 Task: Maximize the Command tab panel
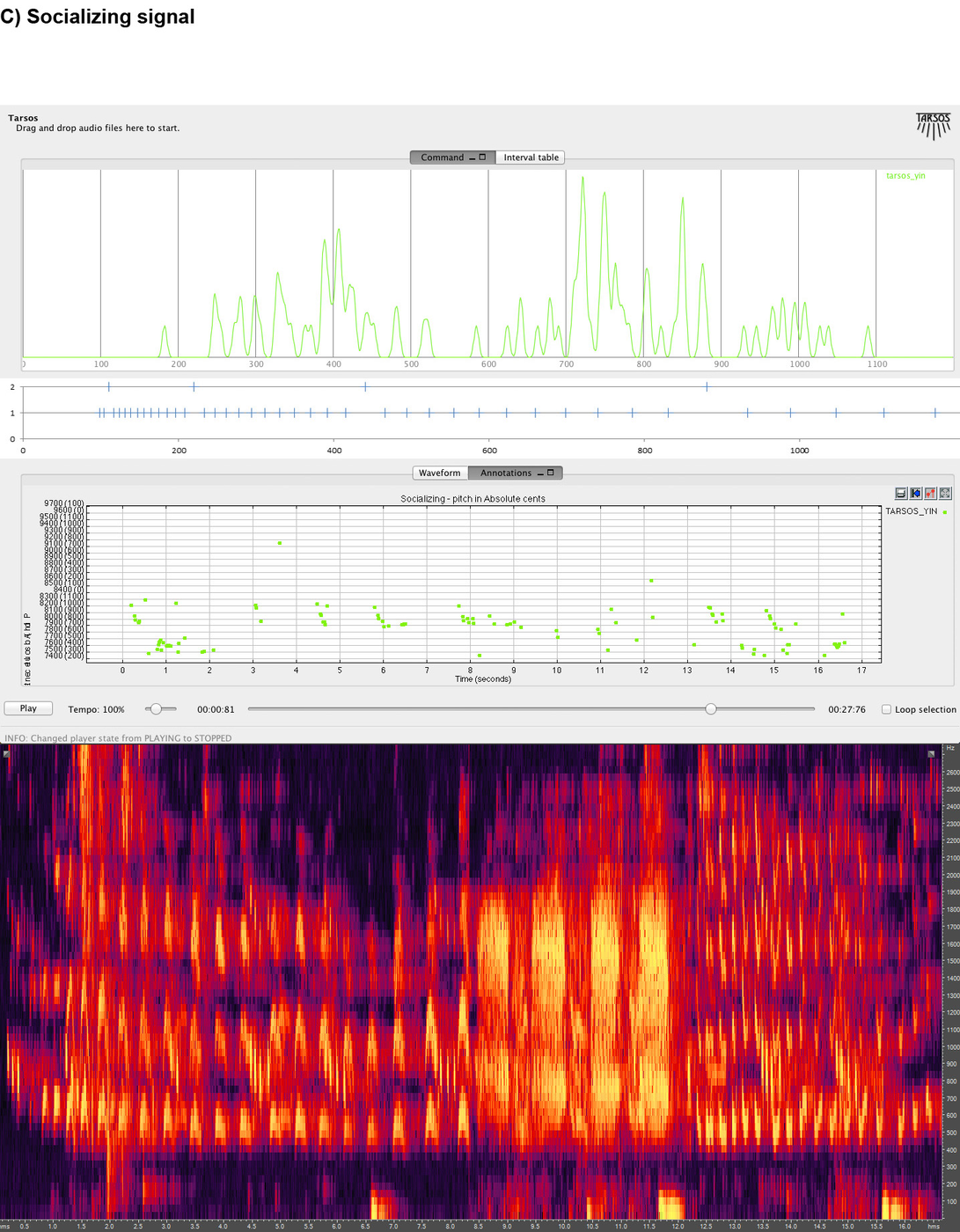(x=483, y=158)
